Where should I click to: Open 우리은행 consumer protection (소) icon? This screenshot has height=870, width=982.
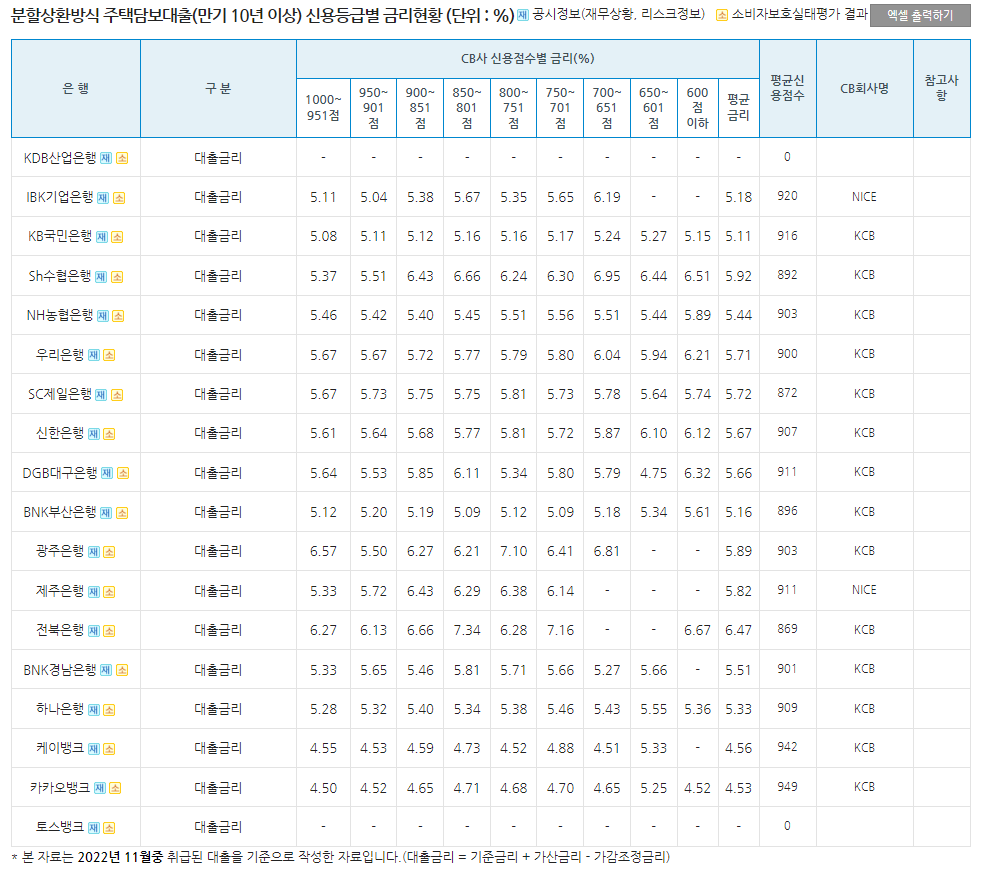[109, 355]
